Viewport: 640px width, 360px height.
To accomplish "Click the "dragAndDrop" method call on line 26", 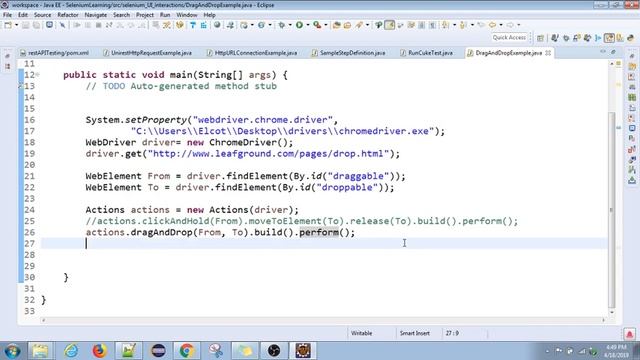I will click(x=162, y=232).
